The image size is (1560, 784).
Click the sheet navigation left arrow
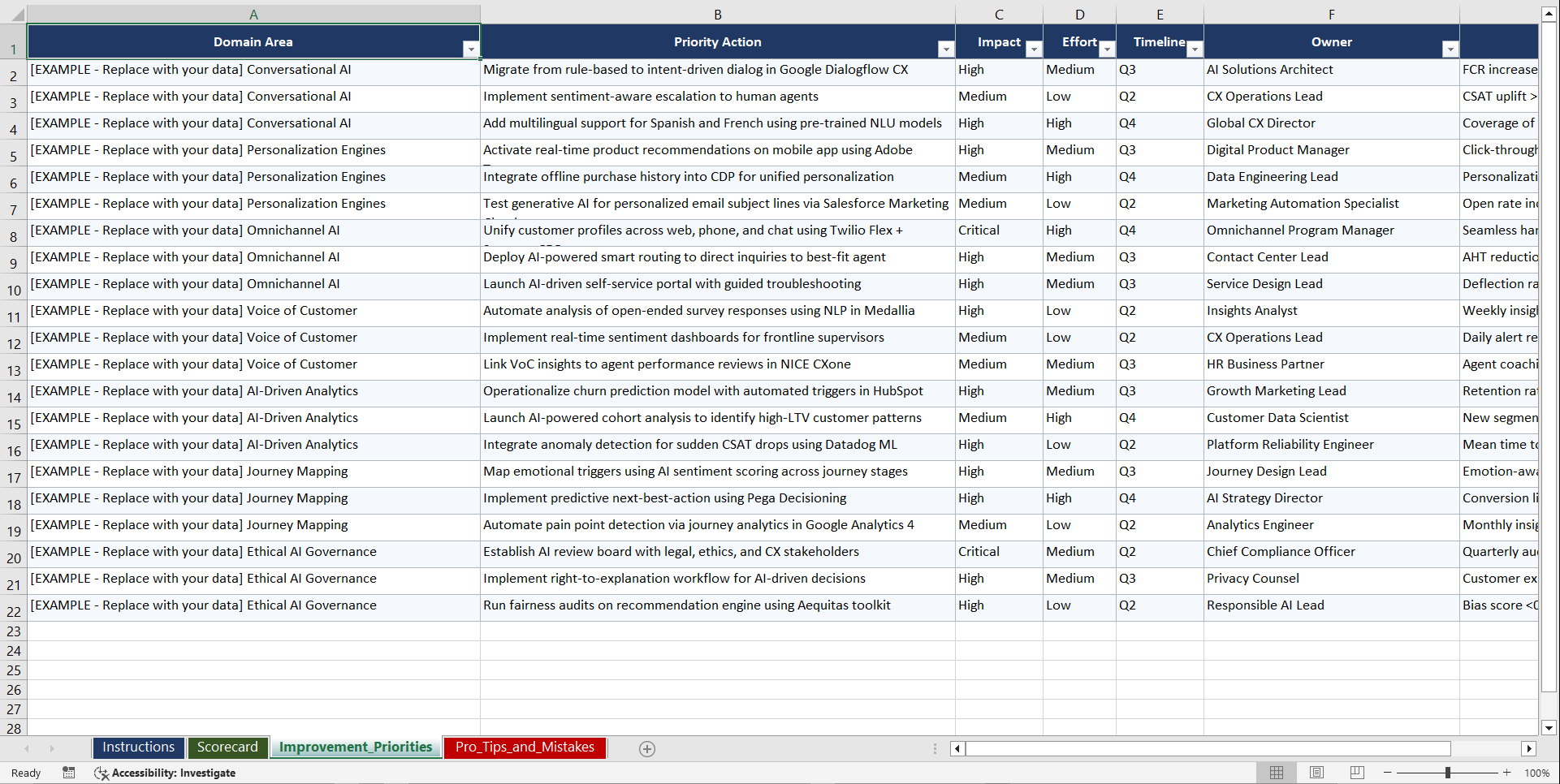point(27,748)
